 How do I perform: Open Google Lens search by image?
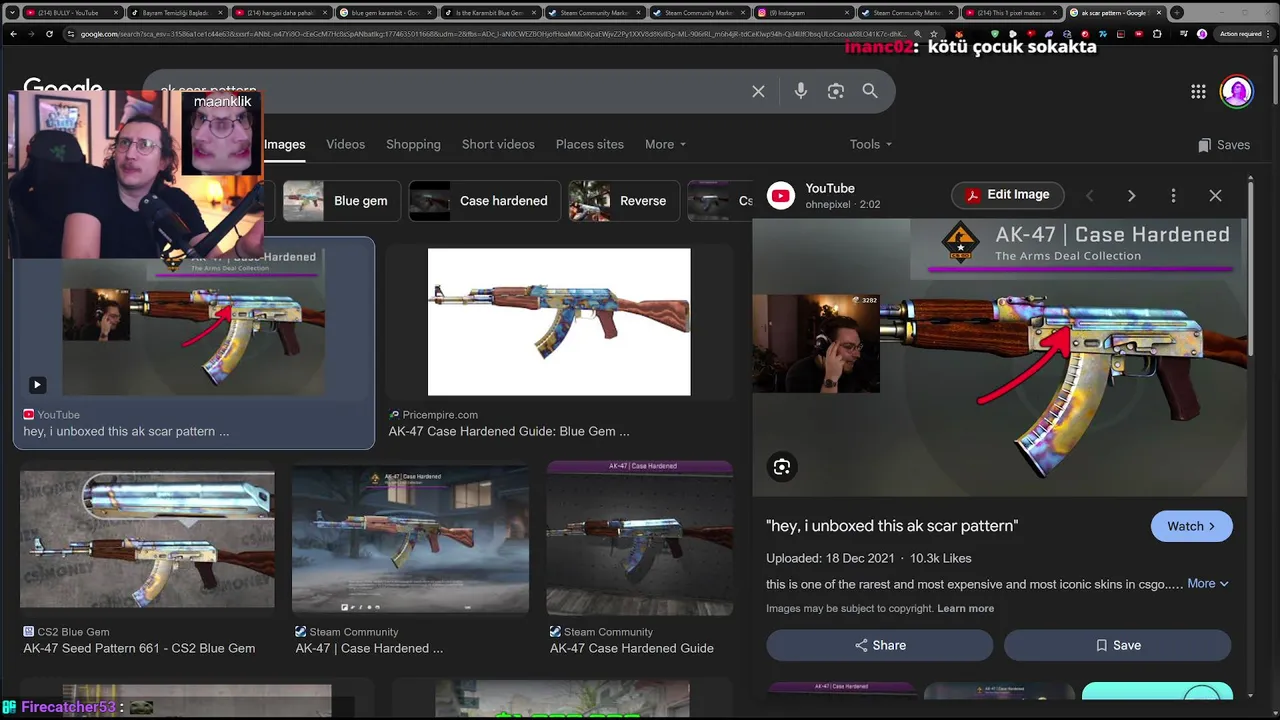coord(836,91)
